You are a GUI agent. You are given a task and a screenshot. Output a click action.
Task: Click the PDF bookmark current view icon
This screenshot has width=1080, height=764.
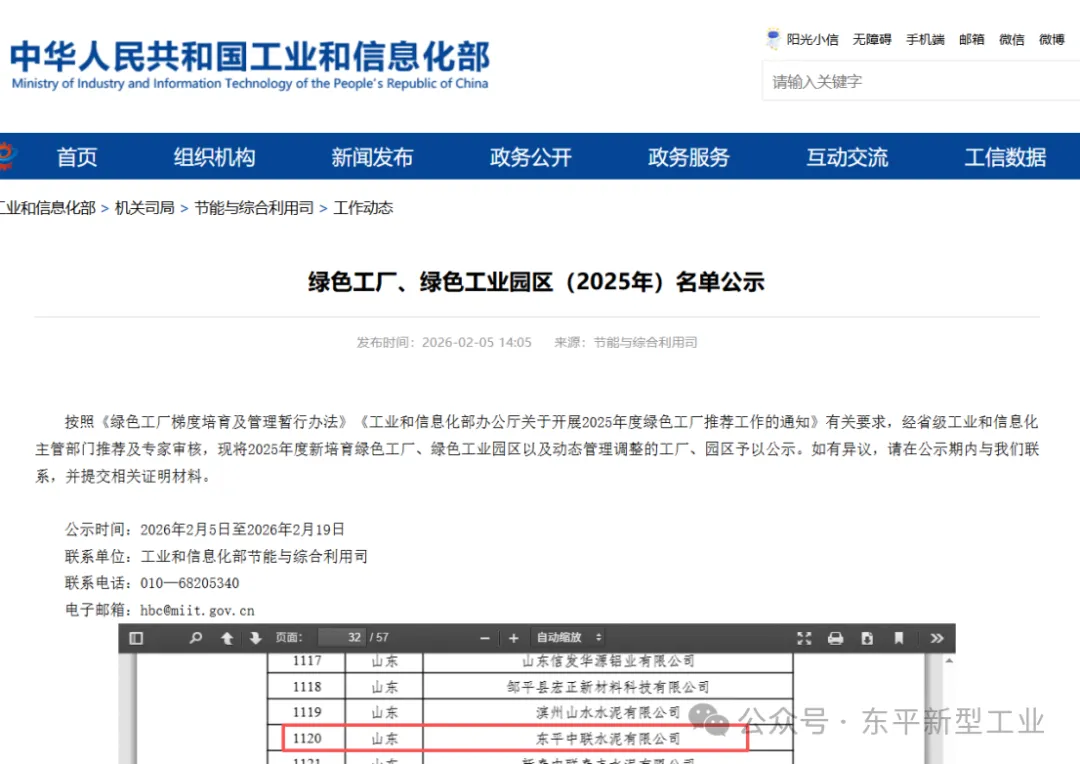898,638
